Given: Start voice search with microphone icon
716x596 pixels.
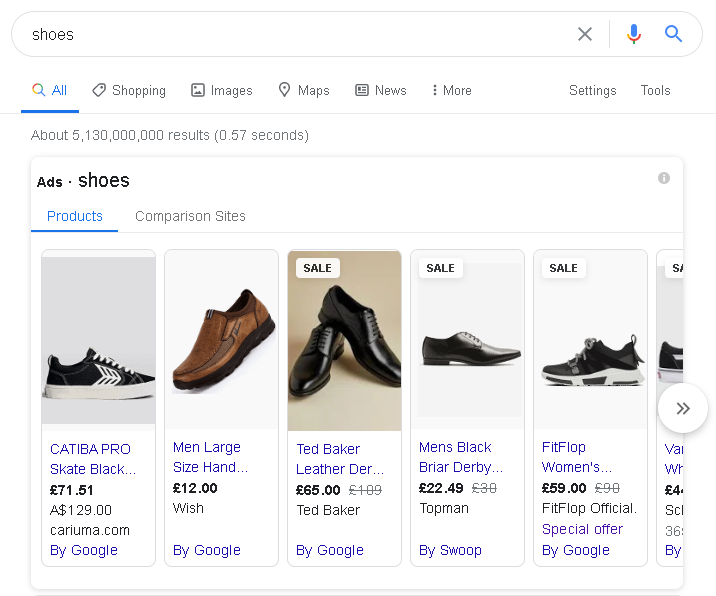Looking at the screenshot, I should [x=633, y=34].
